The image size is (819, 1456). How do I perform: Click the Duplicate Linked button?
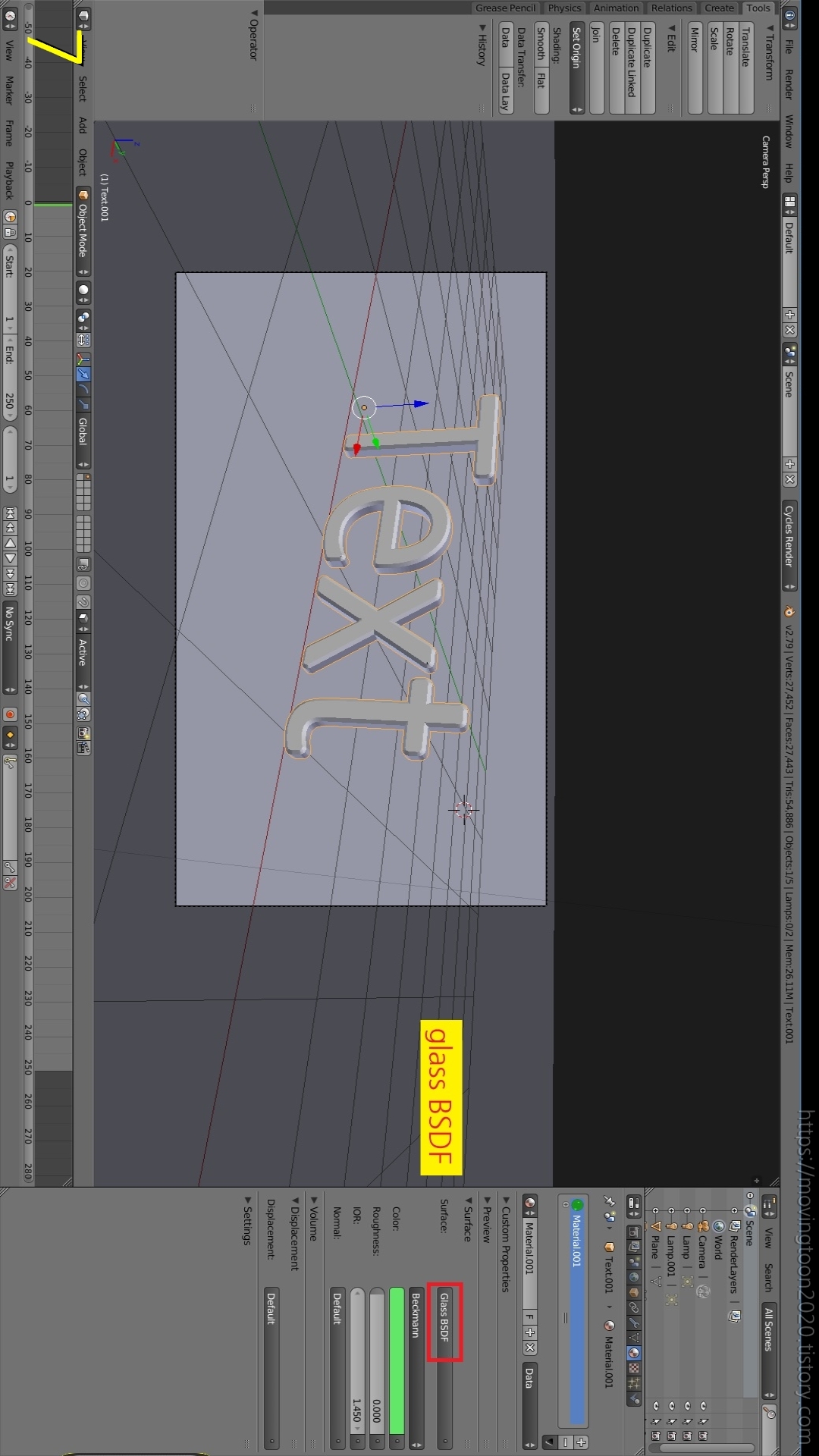631,68
